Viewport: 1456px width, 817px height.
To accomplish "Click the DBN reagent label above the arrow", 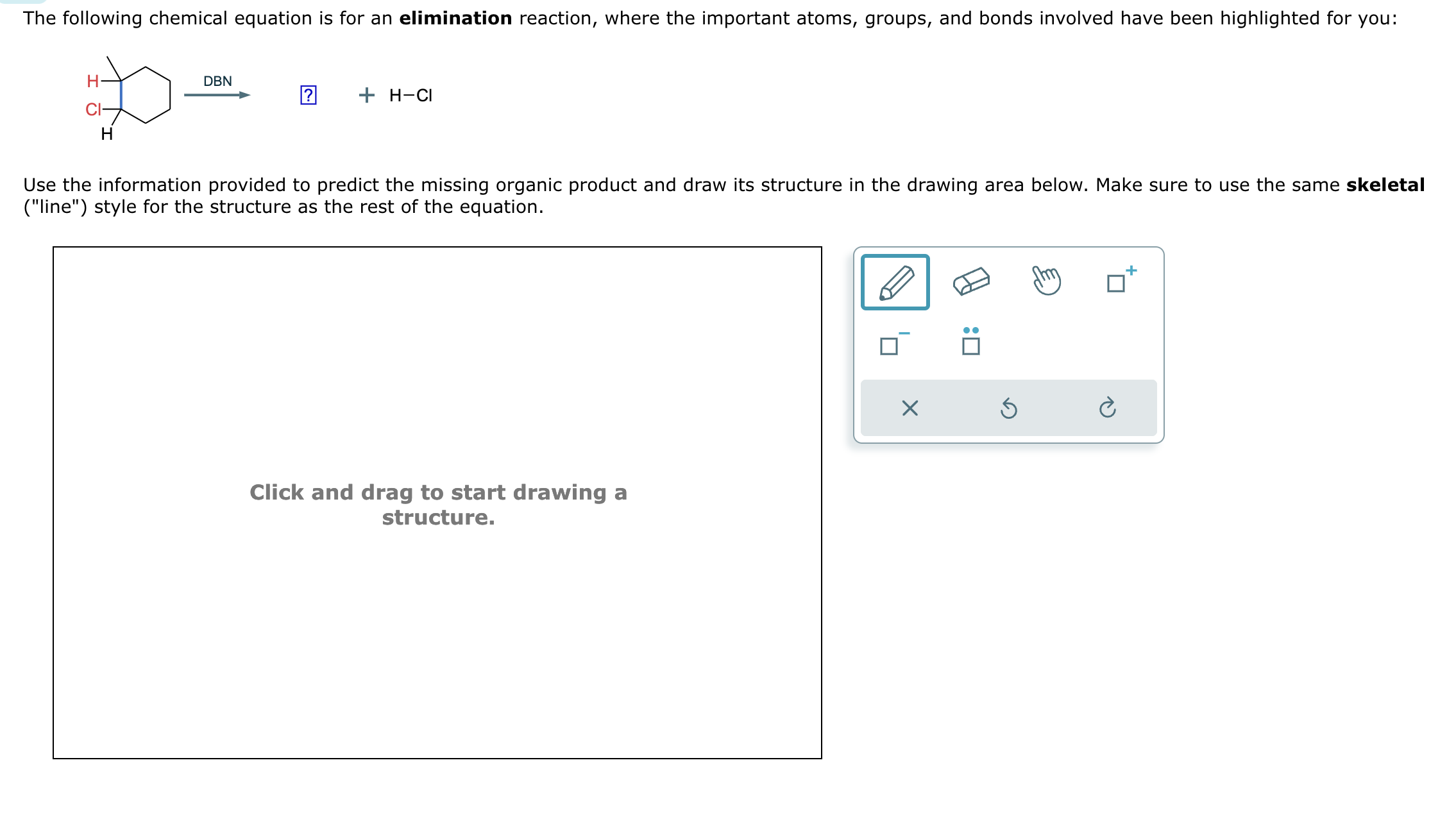I will [x=216, y=81].
